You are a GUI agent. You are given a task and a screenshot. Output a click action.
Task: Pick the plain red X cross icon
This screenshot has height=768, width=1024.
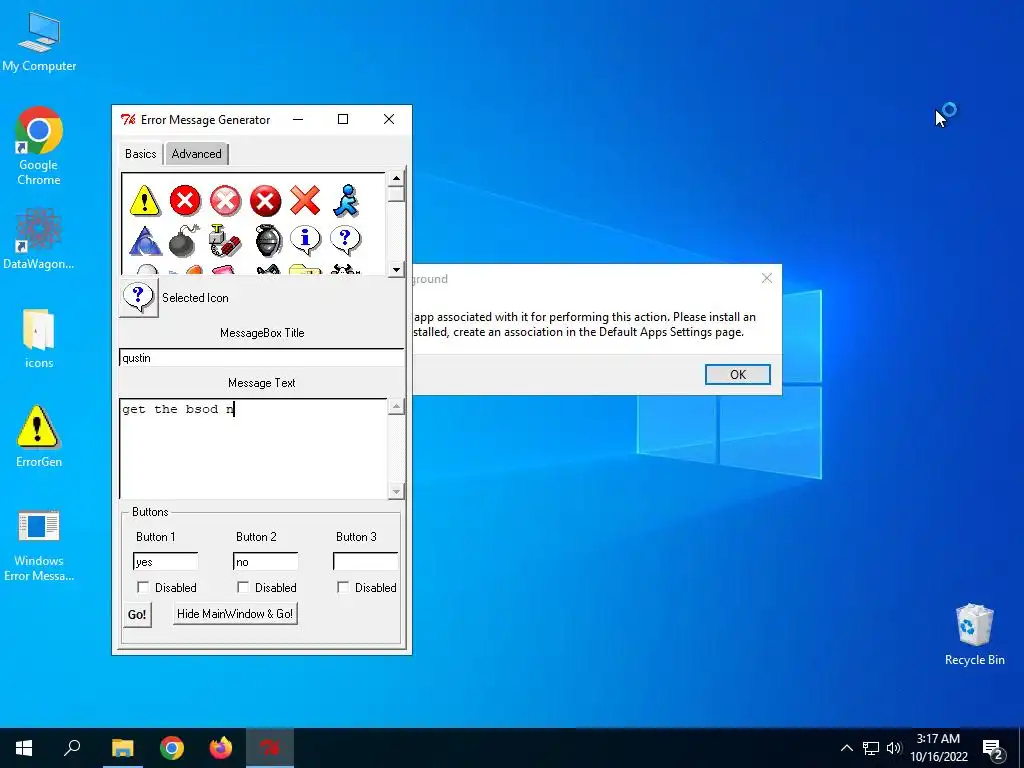305,200
